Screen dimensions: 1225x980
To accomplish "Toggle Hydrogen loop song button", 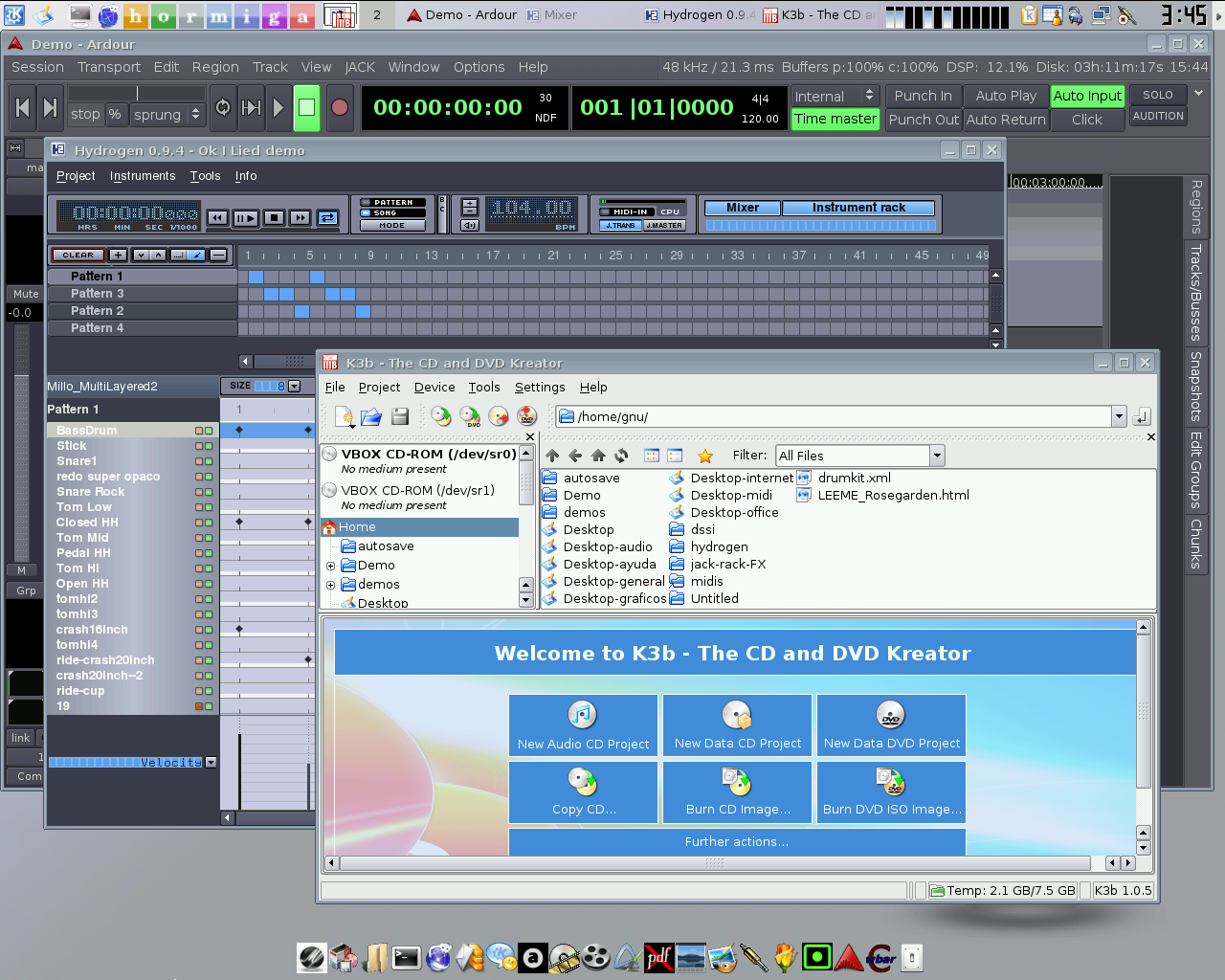I will click(327, 218).
